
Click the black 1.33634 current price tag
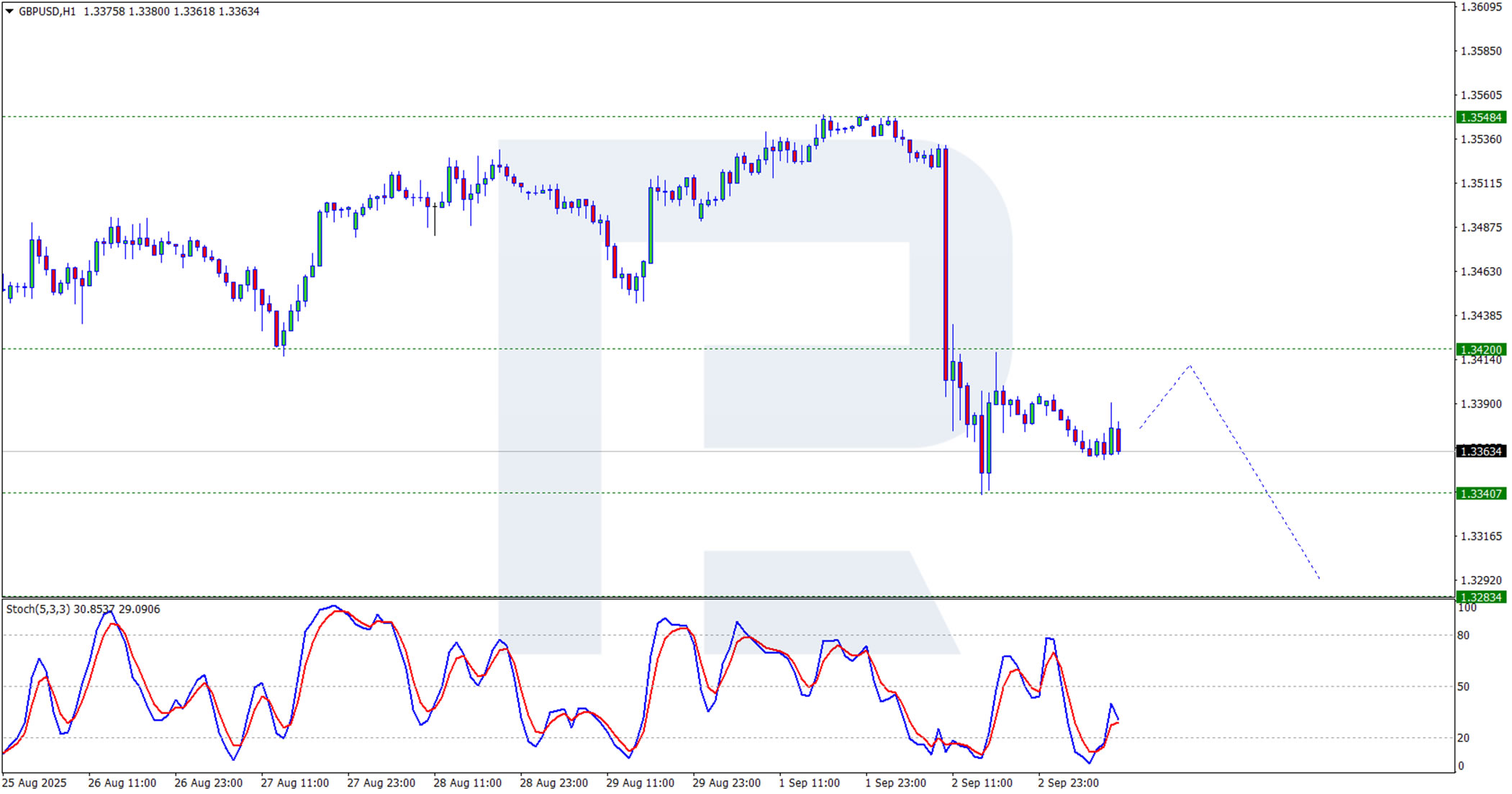click(x=1480, y=451)
